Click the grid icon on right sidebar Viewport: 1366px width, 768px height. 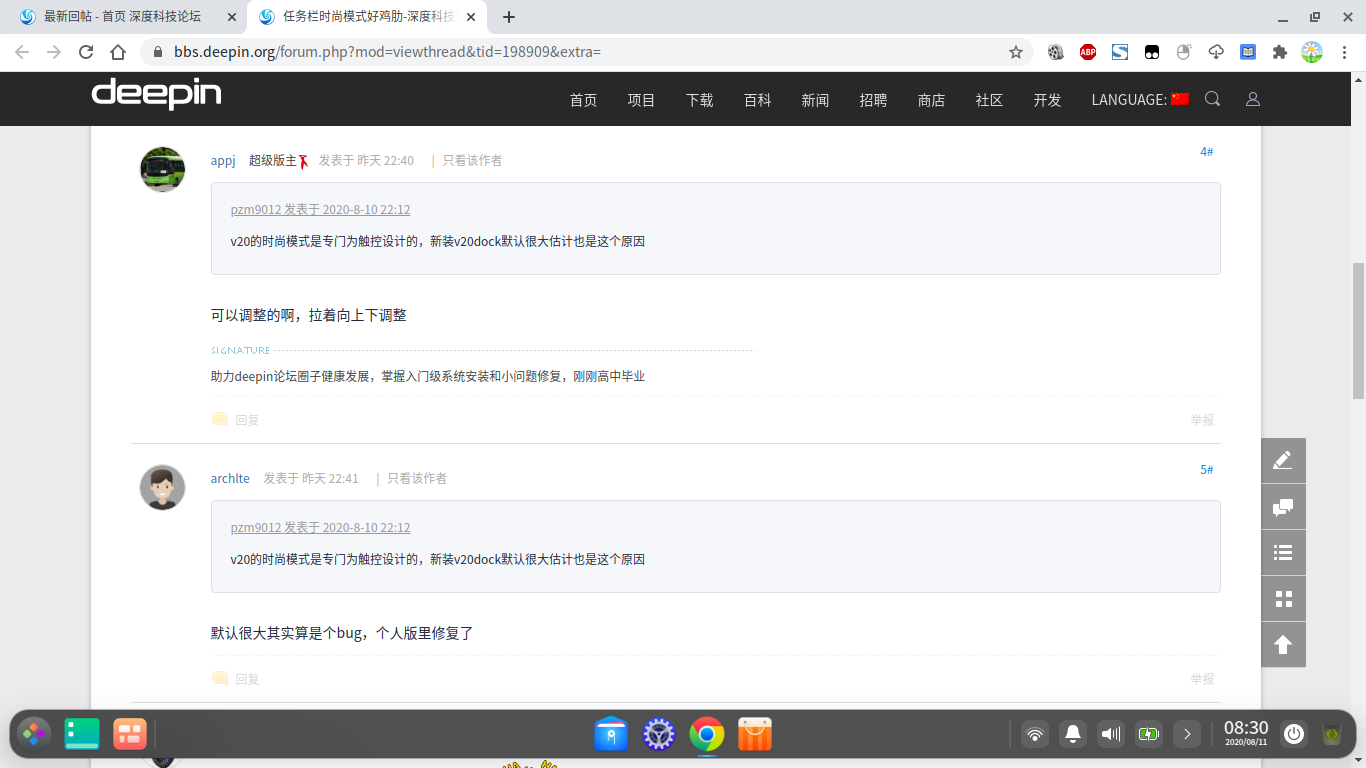tap(1283, 599)
